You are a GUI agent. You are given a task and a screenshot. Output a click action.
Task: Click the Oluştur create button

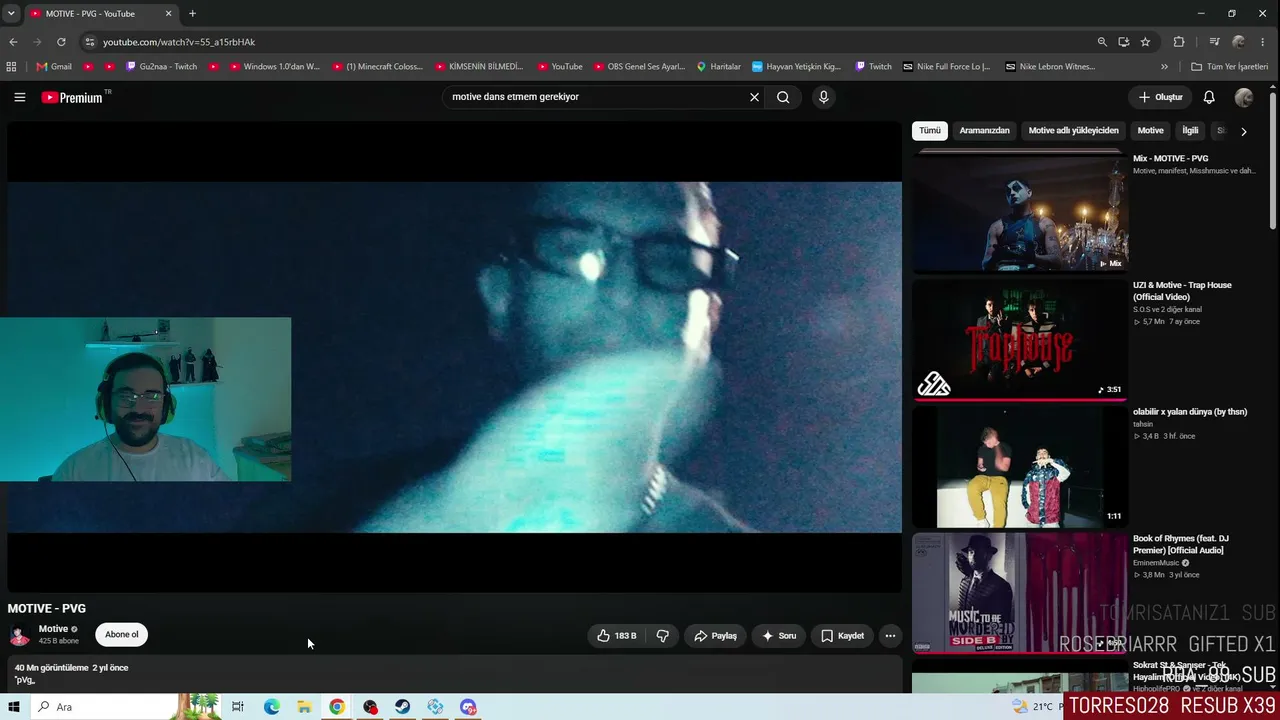pos(1160,97)
